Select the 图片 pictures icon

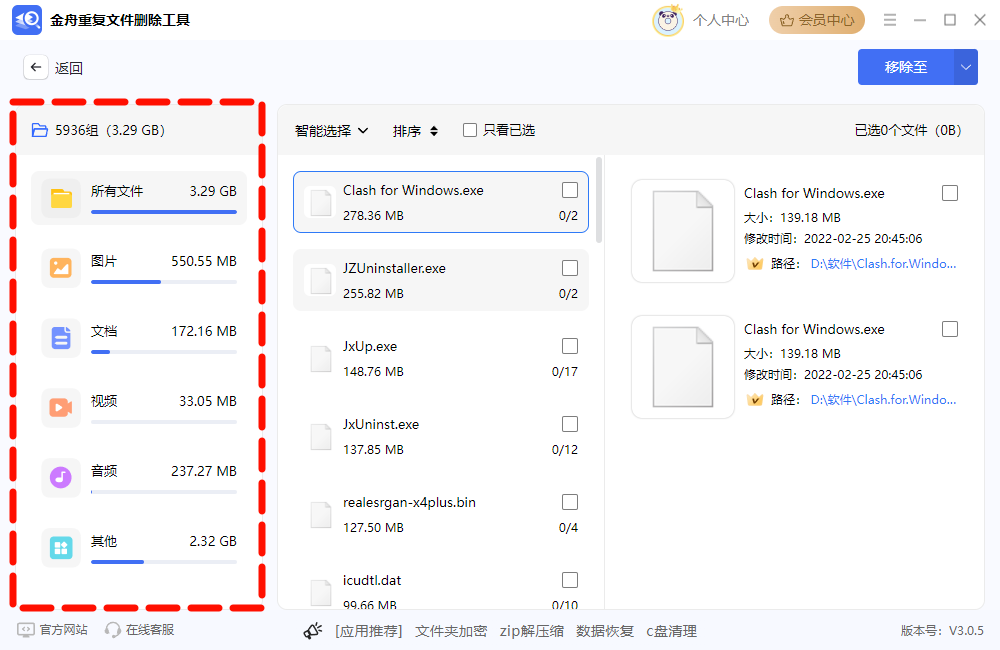61,268
